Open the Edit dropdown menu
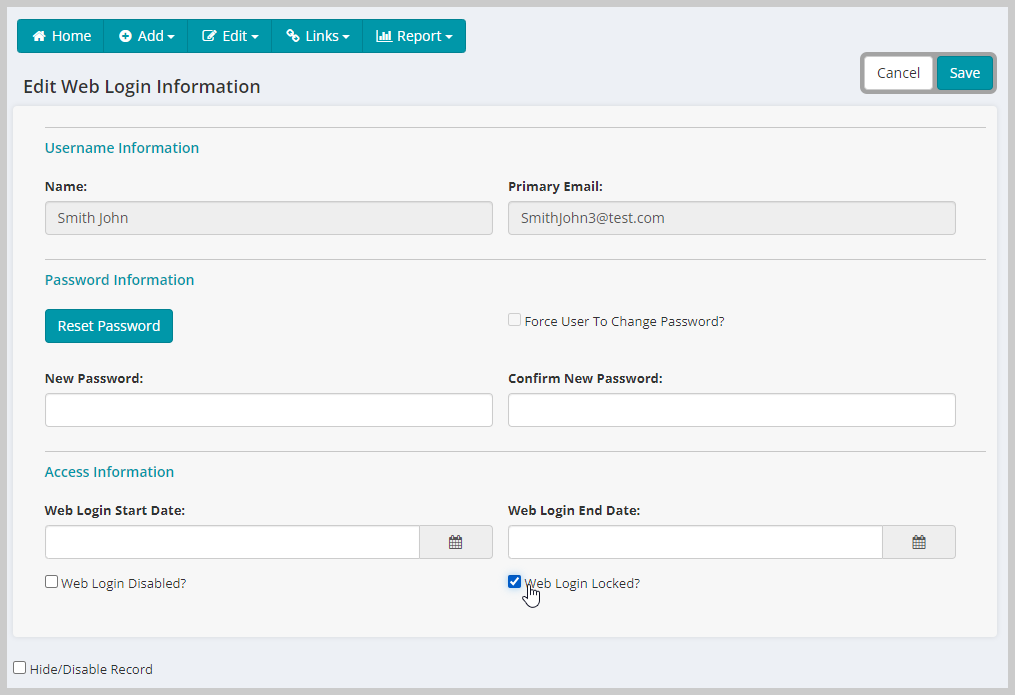The image size is (1015, 695). (x=229, y=35)
